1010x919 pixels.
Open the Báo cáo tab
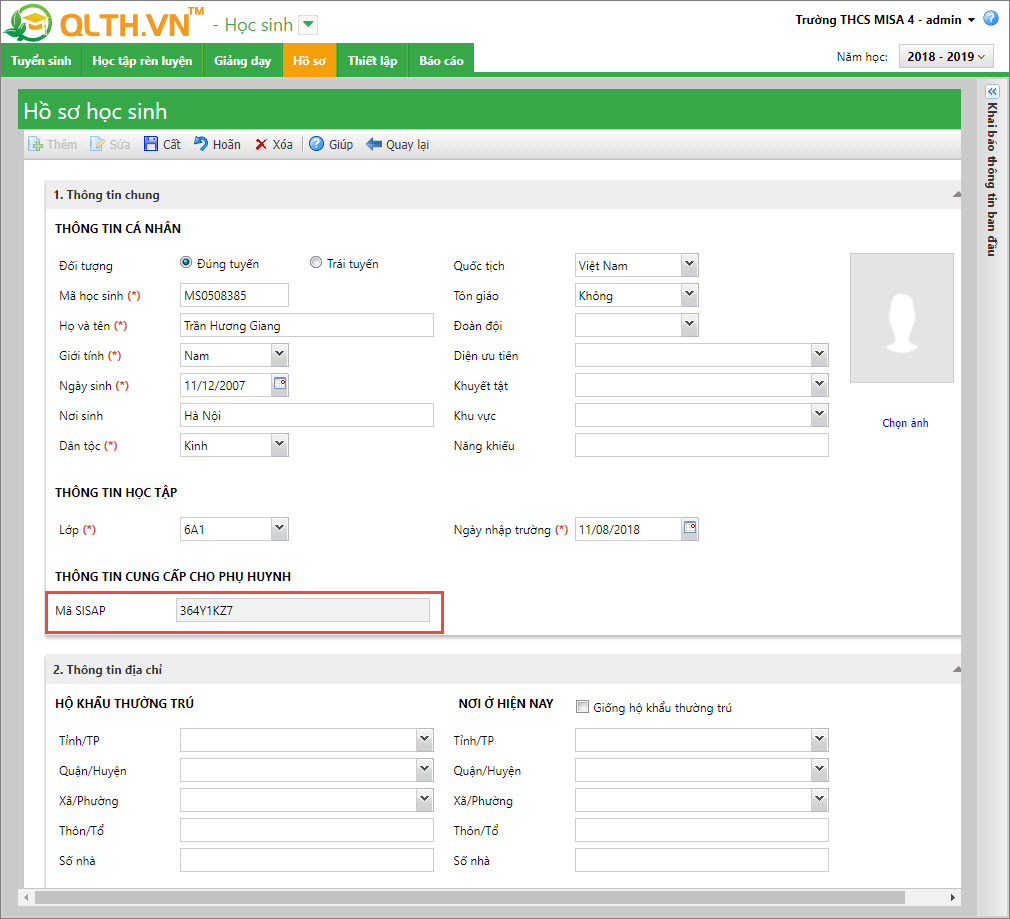click(x=441, y=61)
